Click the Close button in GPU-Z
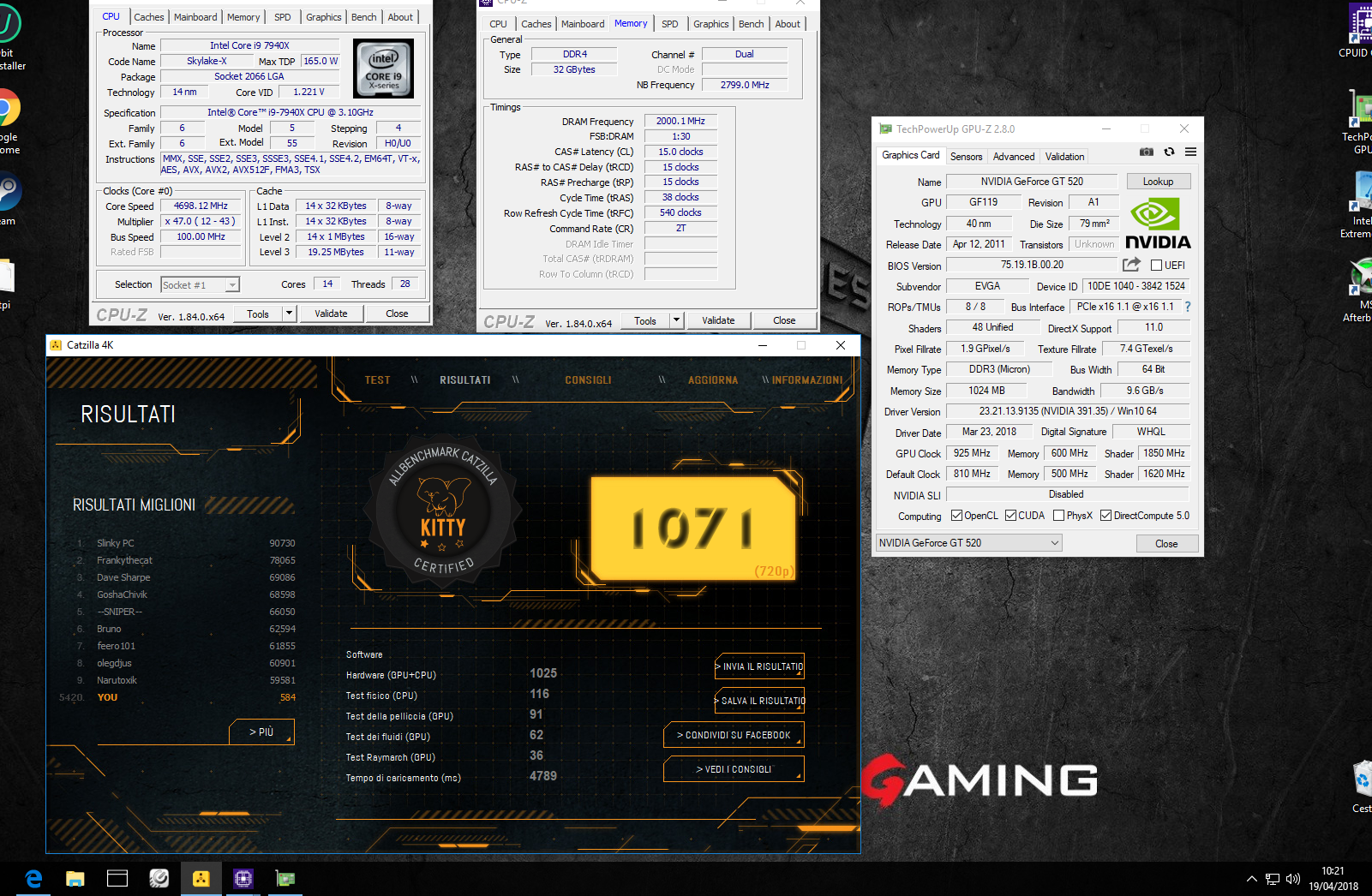 pos(1166,544)
